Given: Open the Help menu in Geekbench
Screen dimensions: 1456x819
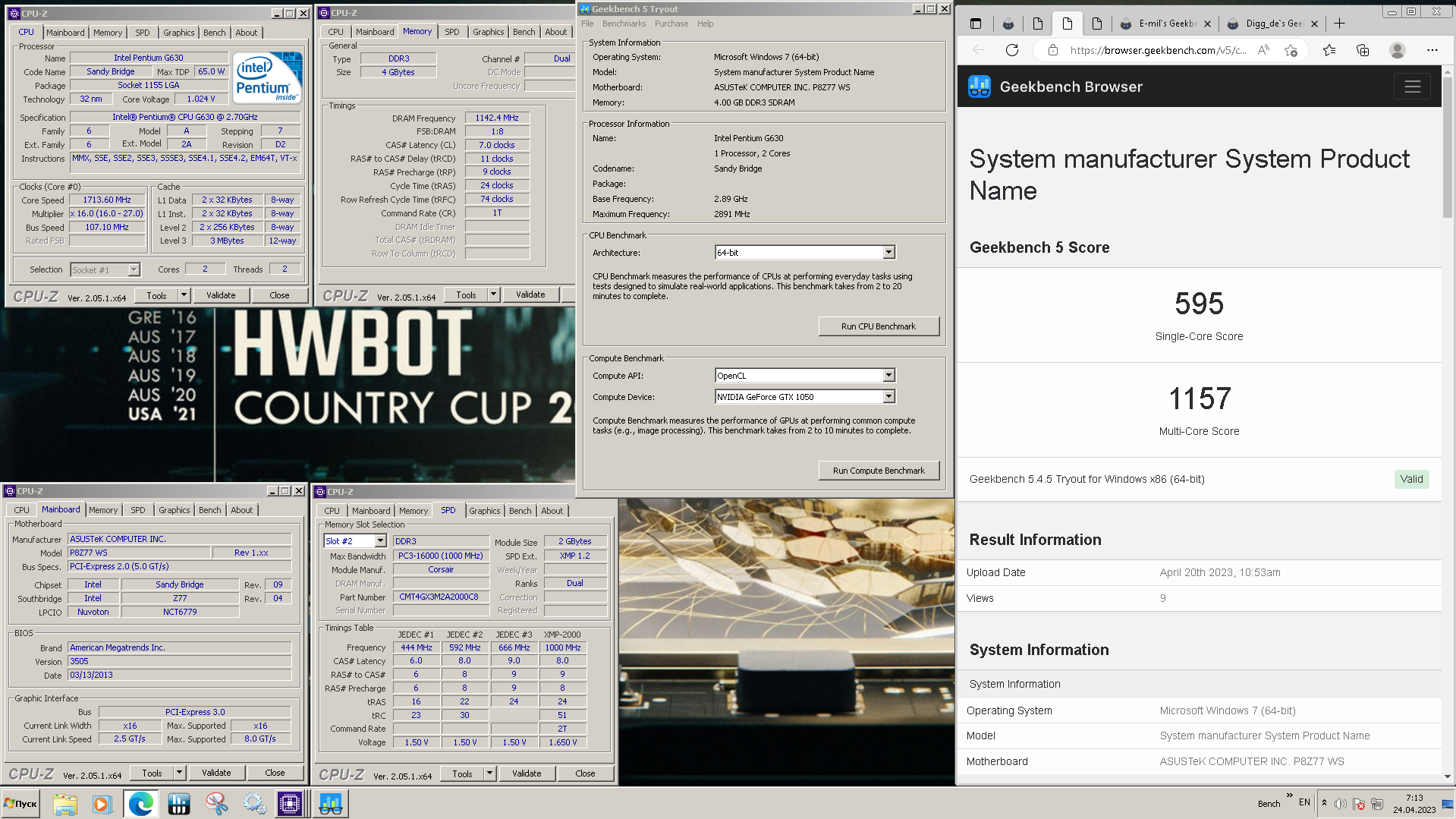Looking at the screenshot, I should [x=706, y=24].
